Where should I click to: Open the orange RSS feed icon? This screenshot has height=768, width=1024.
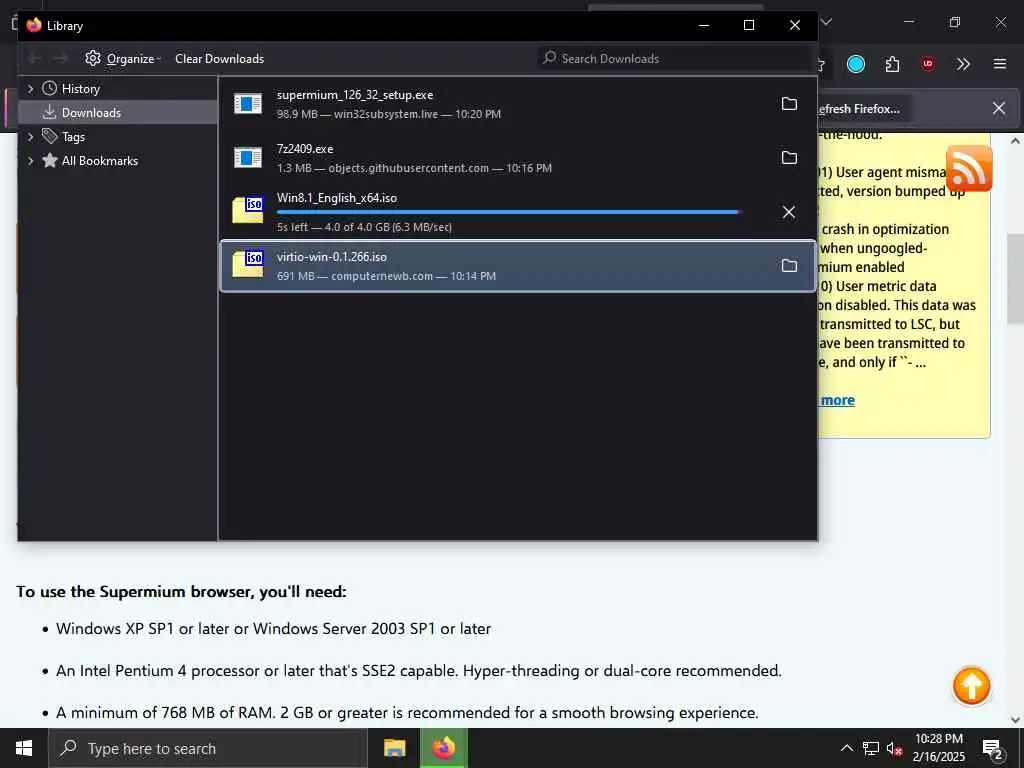[969, 168]
